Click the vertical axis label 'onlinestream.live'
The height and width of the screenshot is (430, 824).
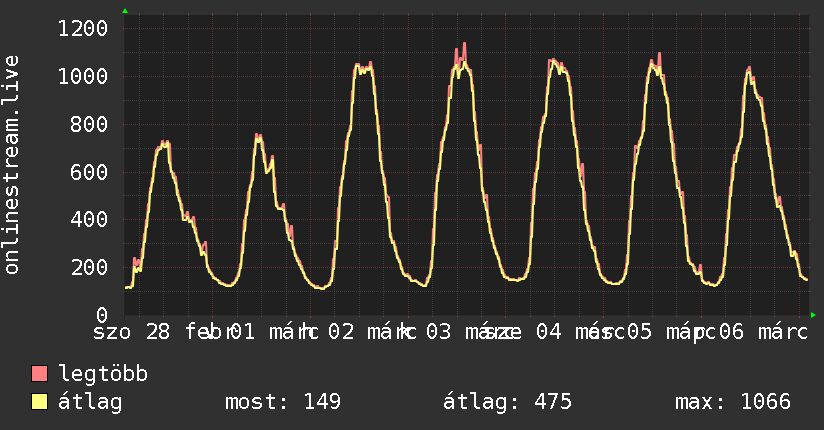(x=11, y=165)
